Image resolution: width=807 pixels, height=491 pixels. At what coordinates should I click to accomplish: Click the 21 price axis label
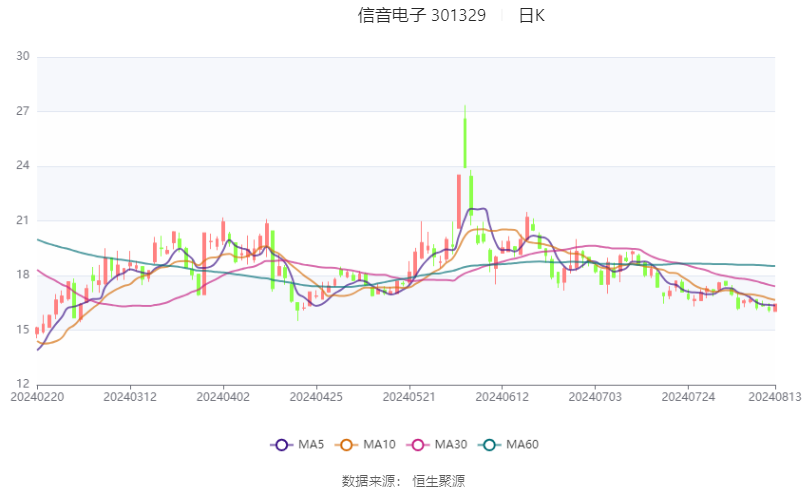[23, 220]
